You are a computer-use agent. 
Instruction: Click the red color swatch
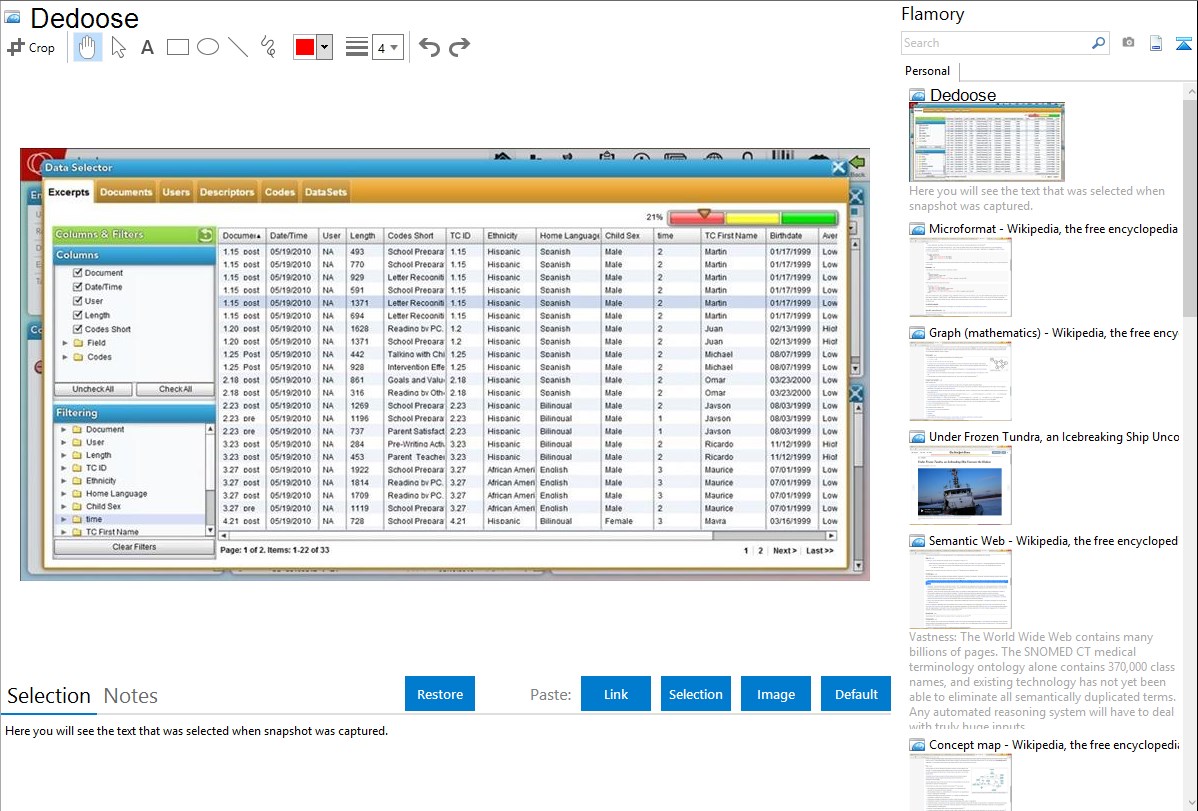305,47
